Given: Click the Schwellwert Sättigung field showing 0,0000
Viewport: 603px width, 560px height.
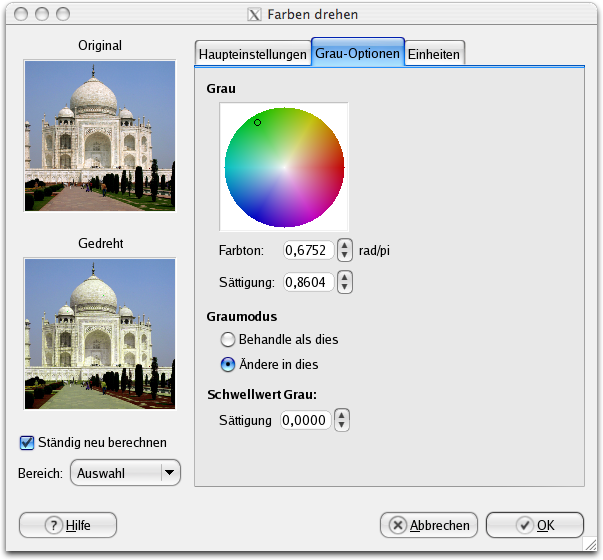Looking at the screenshot, I should coord(306,420).
